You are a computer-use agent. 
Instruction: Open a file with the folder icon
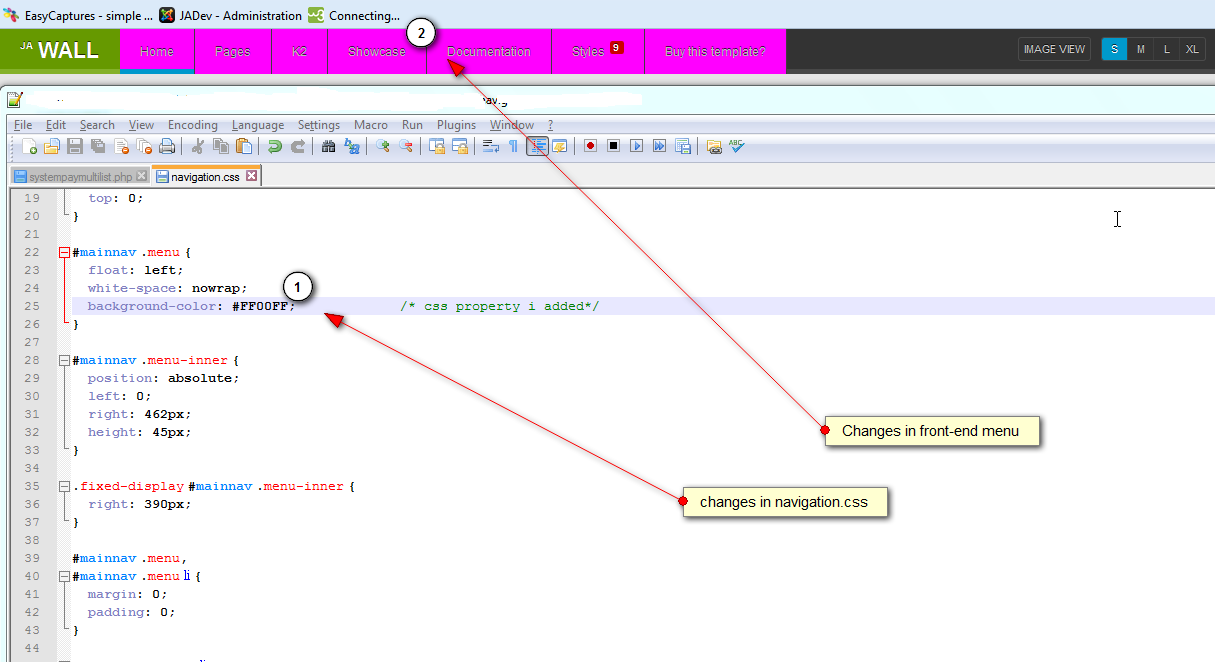pos(52,146)
